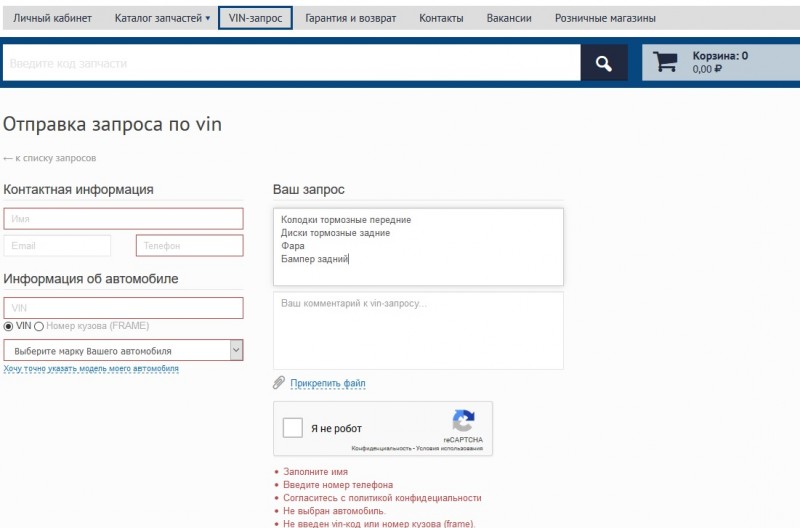Click the "Имя" name input field

point(124,219)
